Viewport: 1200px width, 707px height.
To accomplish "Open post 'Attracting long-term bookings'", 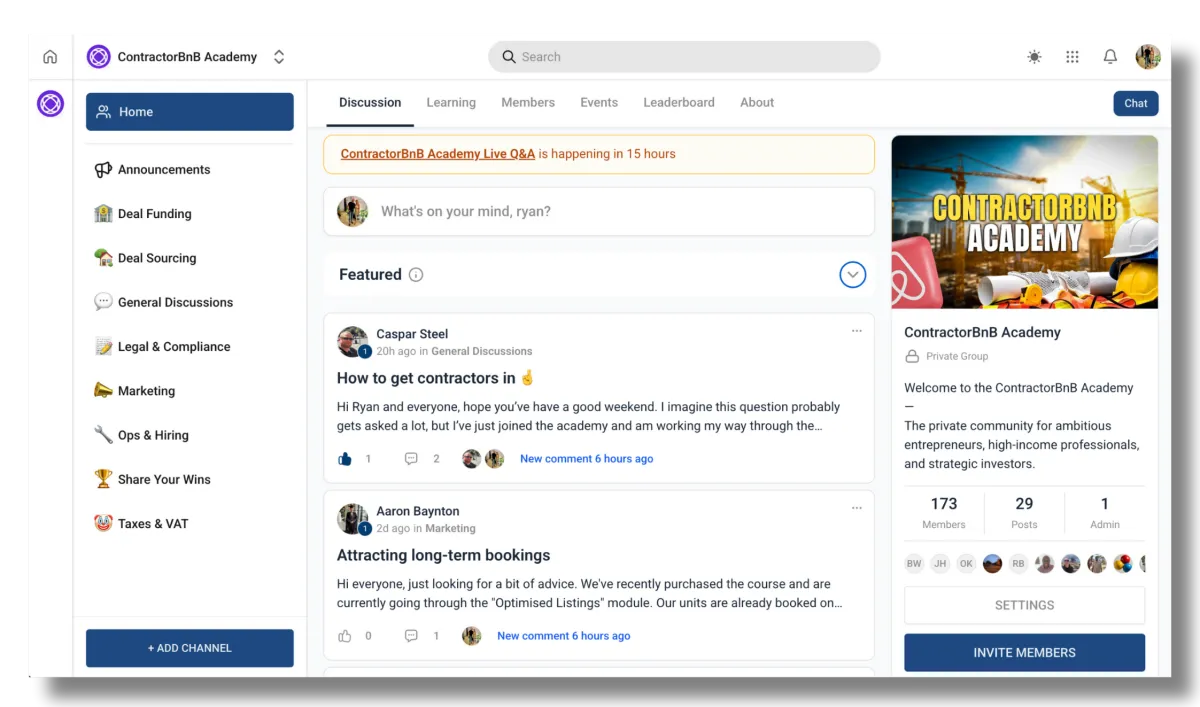I will tap(444, 555).
